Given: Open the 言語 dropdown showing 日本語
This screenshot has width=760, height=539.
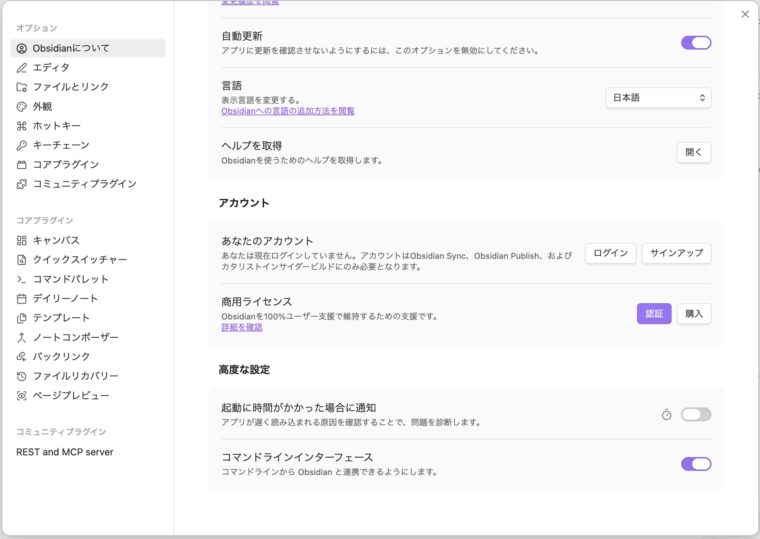Looking at the screenshot, I should click(658, 98).
